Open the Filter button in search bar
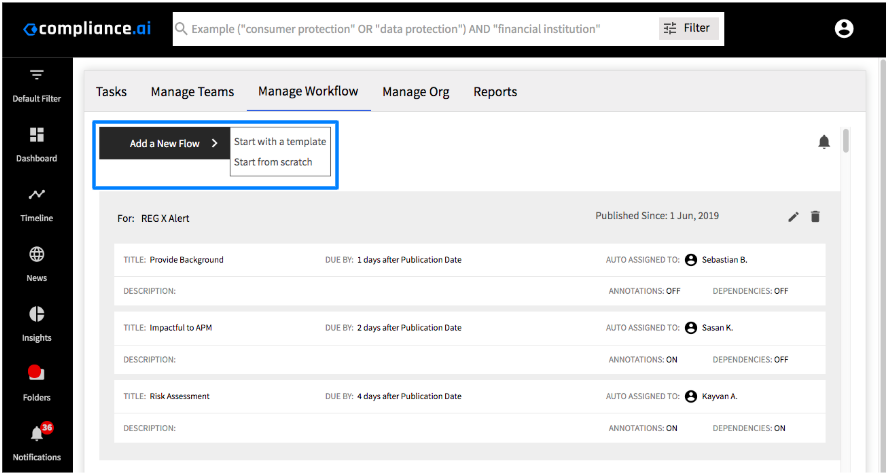This screenshot has width=887, height=473. coord(688,28)
